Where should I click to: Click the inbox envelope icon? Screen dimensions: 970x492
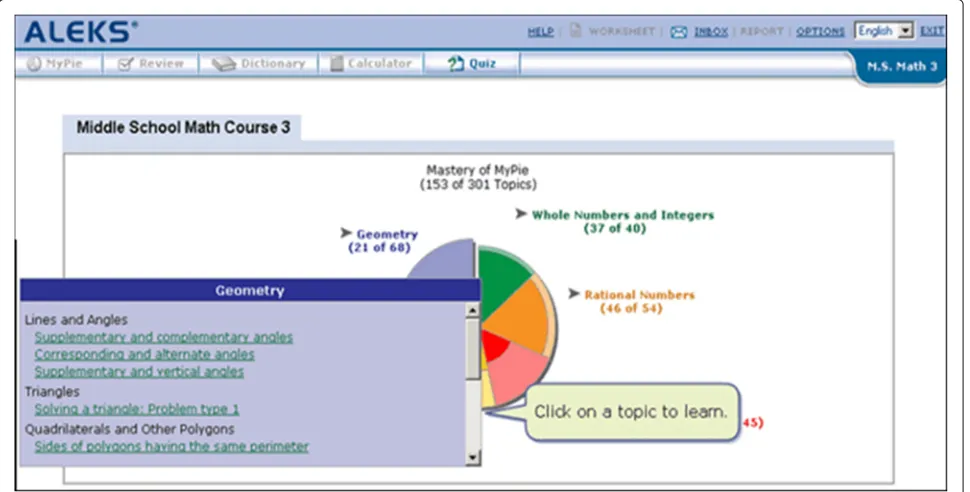(679, 32)
